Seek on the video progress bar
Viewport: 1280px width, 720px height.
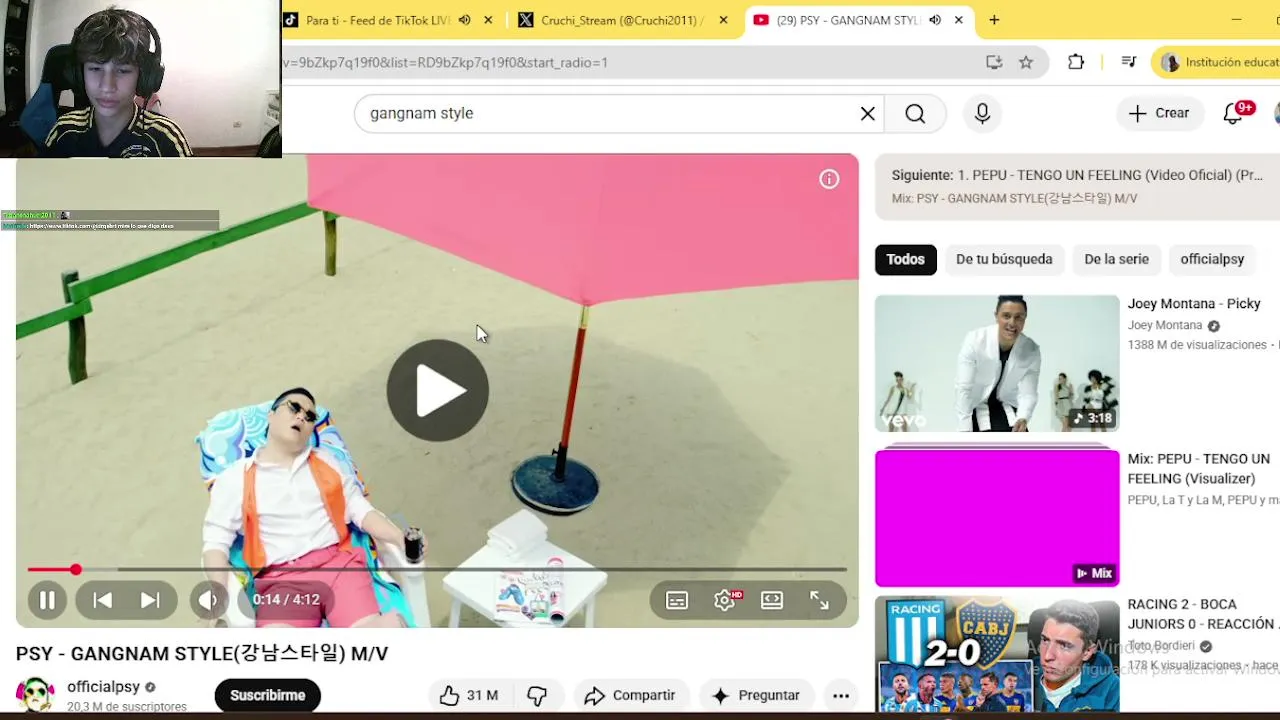[437, 569]
